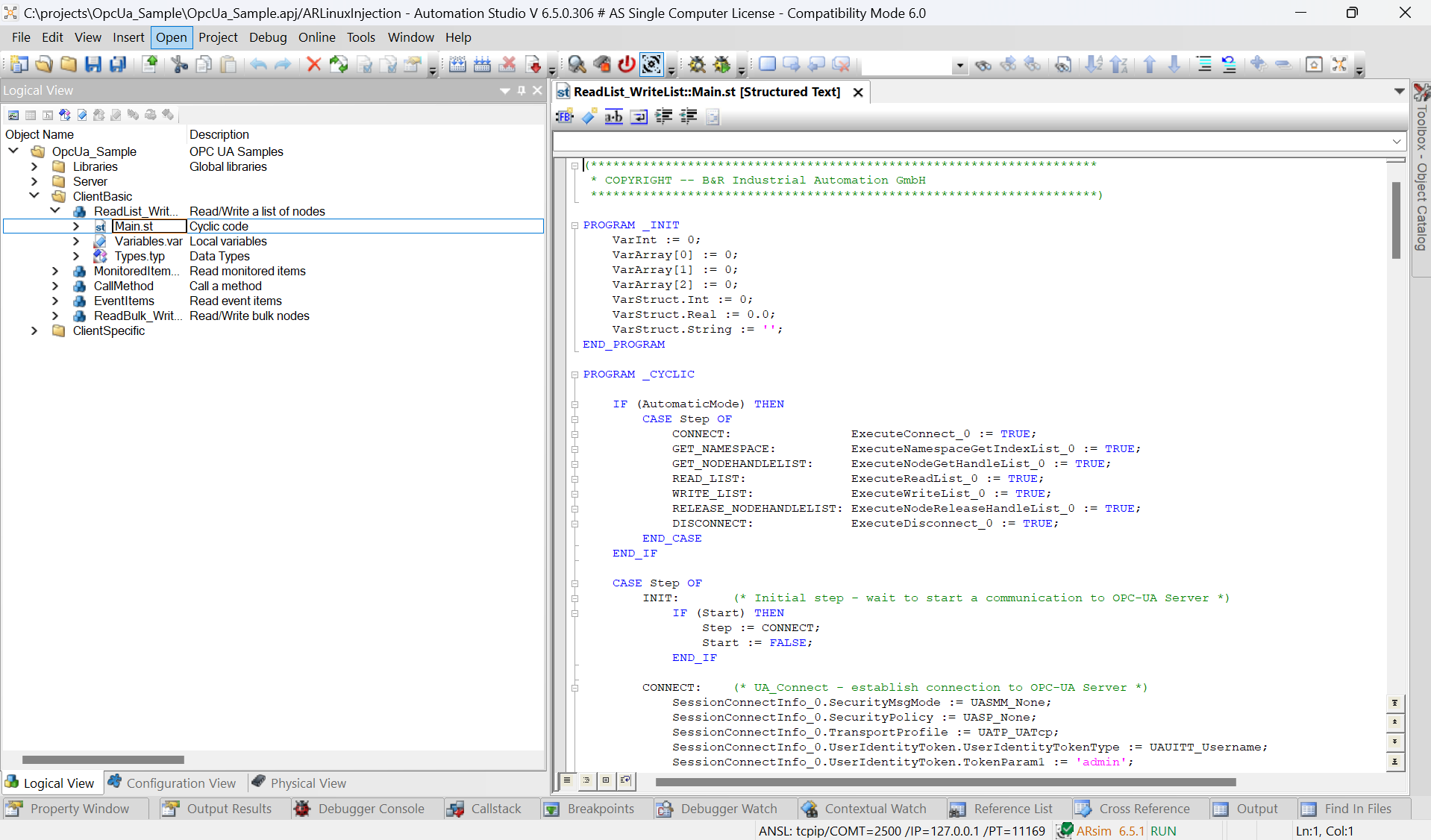
Task: Click the FB insert function block icon
Action: coord(565,116)
